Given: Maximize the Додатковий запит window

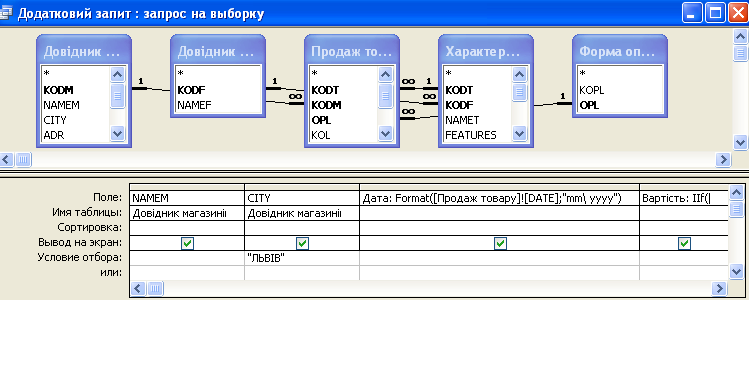Looking at the screenshot, I should coord(716,13).
